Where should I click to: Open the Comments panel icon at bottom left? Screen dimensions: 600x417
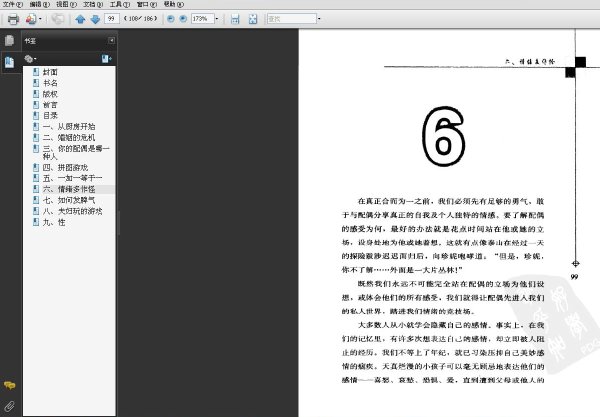click(x=10, y=385)
